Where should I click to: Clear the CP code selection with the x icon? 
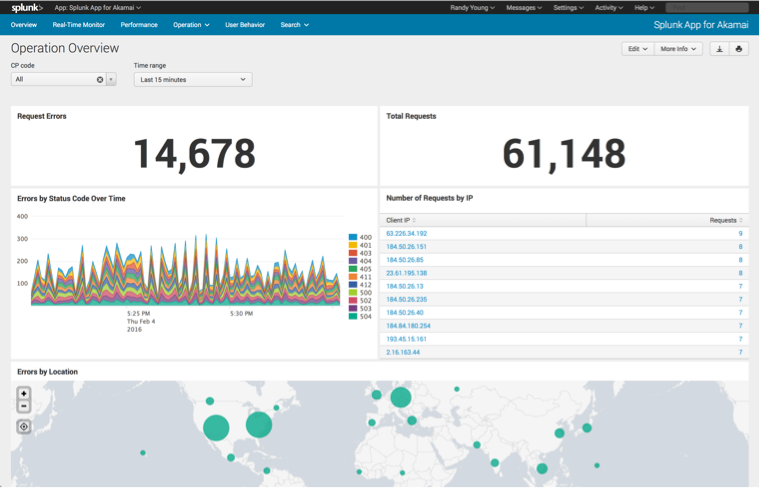[100, 79]
